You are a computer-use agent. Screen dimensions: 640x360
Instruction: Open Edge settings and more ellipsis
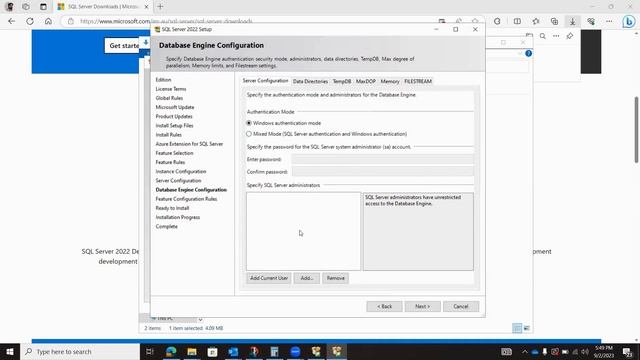click(609, 21)
